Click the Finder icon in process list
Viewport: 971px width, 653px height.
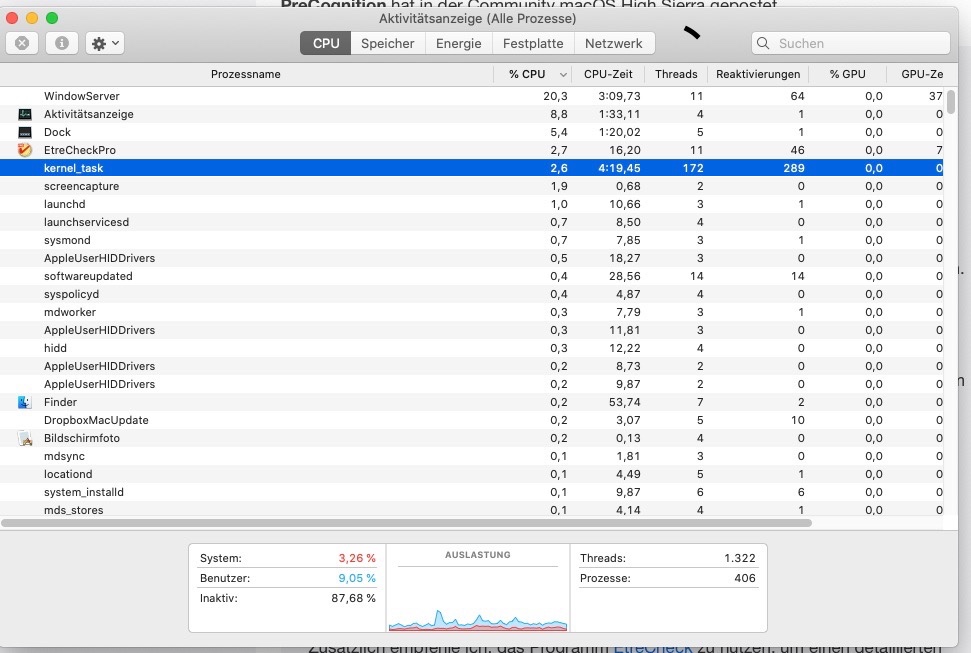click(25, 402)
